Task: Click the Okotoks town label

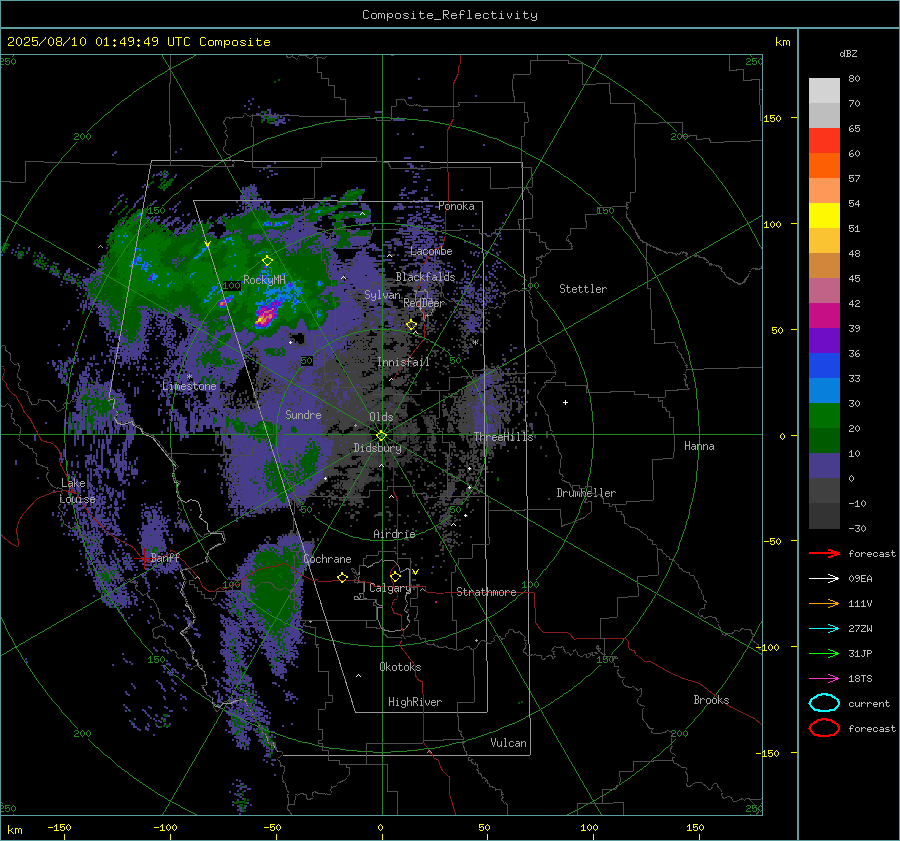Action: tap(400, 667)
